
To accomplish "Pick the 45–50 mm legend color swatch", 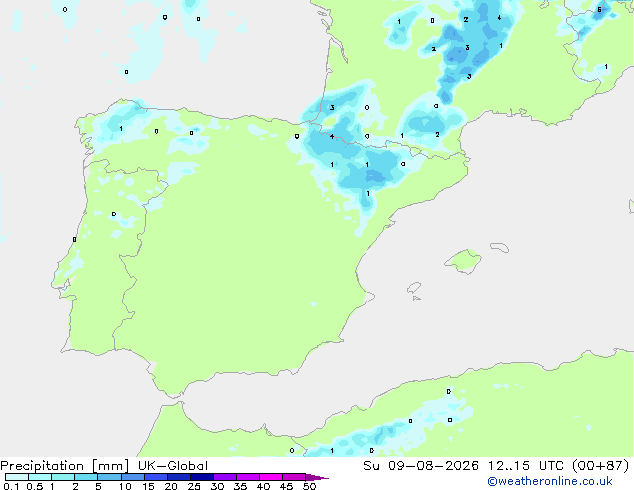I will click(294, 477).
